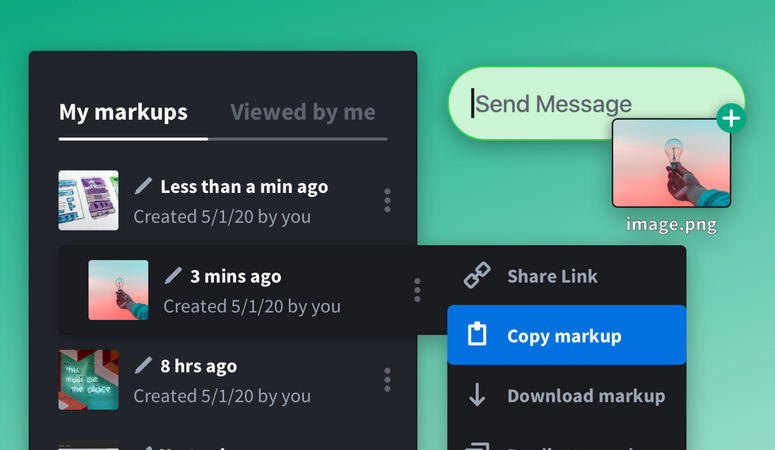Open the Viewed by me tab

(x=302, y=112)
